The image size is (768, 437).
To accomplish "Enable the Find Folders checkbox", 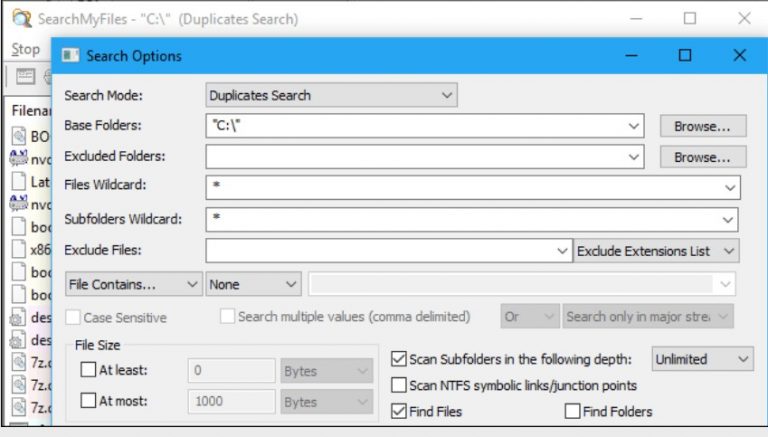I will (572, 411).
